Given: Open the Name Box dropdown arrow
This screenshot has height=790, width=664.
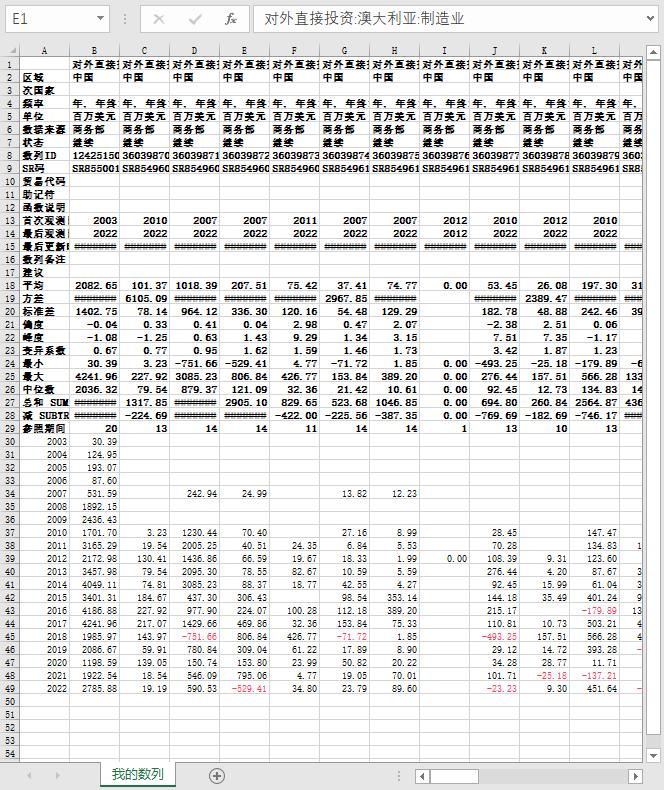Looking at the screenshot, I should (100, 19).
